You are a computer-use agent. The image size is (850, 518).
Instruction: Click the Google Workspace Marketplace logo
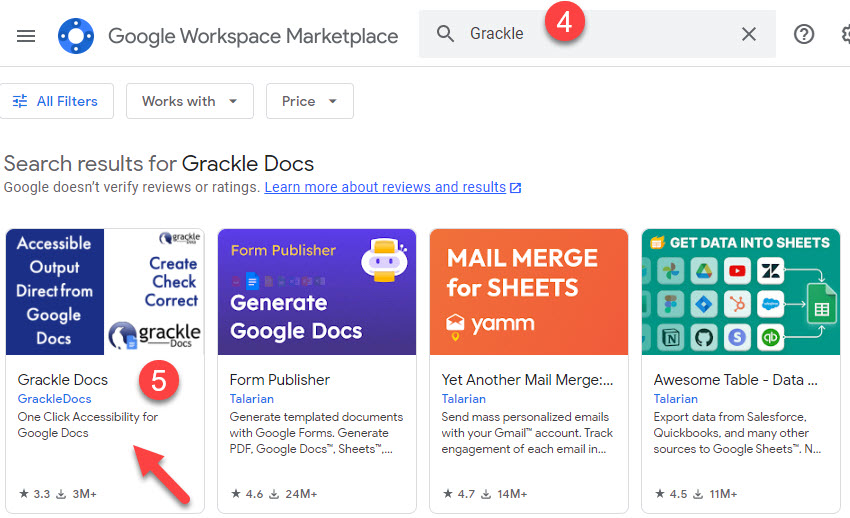click(x=76, y=35)
